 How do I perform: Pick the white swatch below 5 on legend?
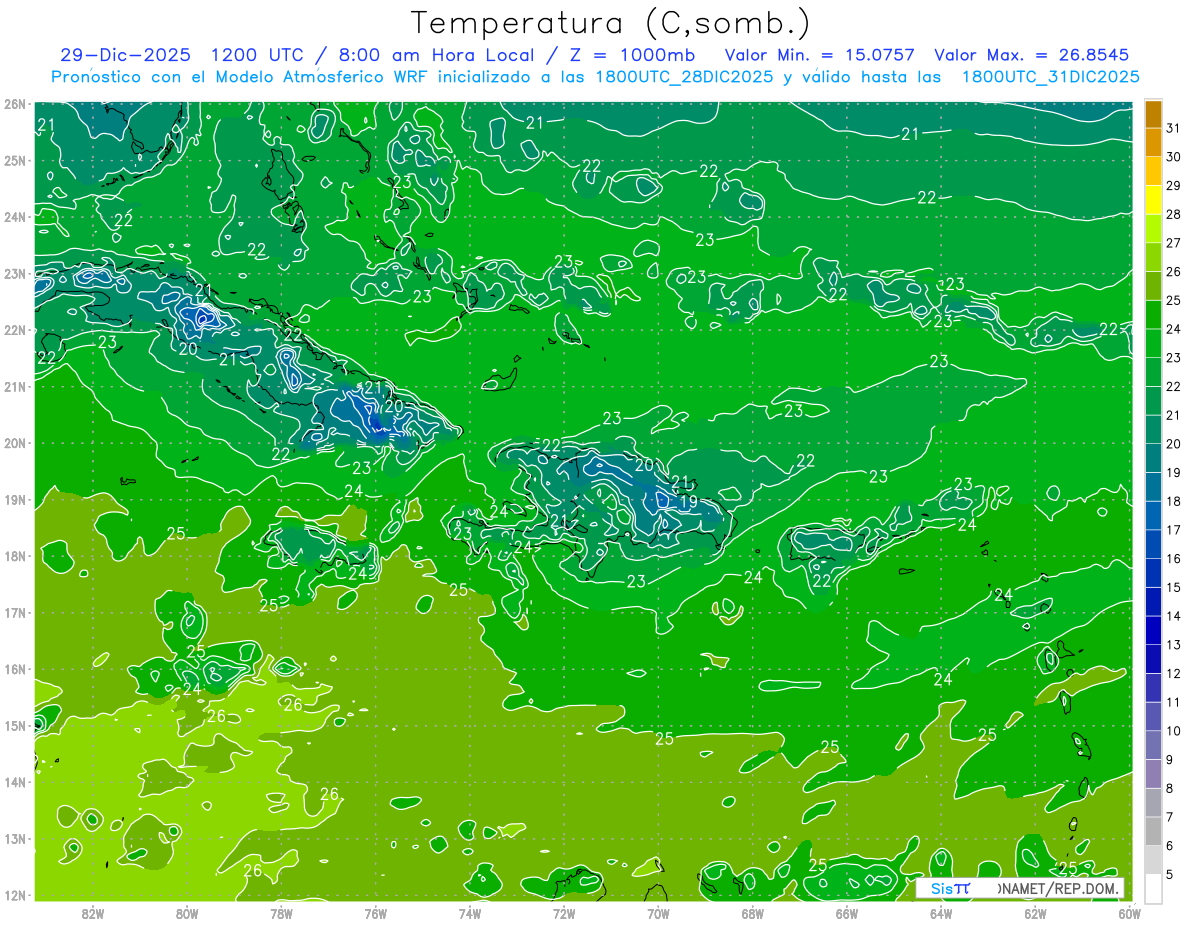coord(1153,888)
